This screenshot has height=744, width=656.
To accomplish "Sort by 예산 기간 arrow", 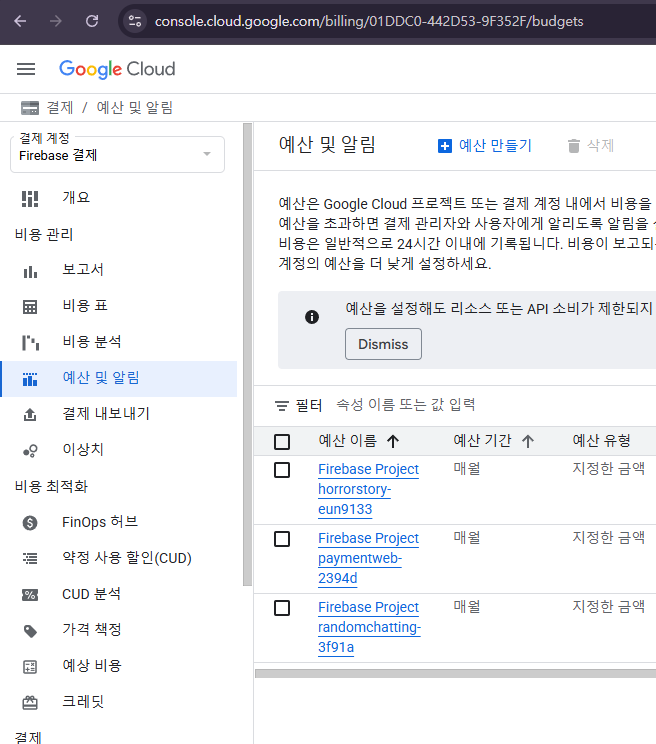I will 527,441.
